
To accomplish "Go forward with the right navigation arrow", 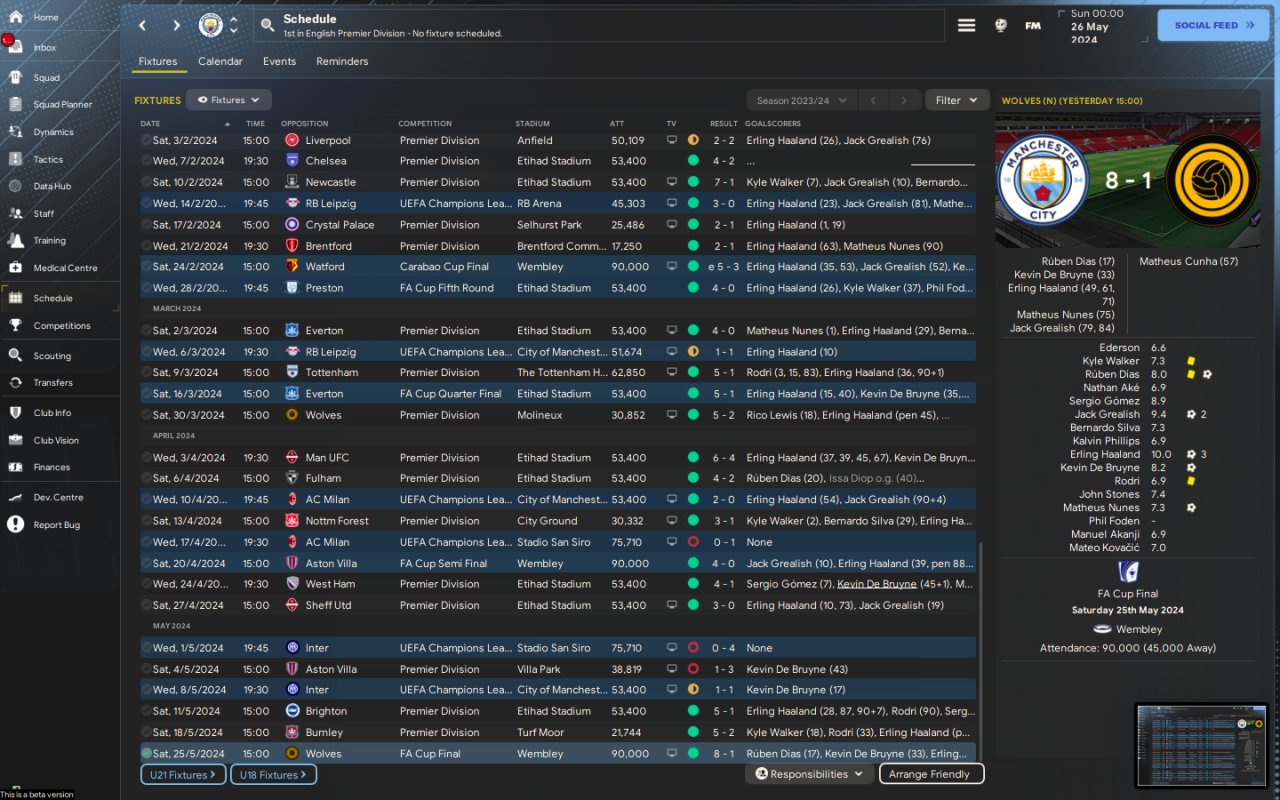I will pyautogui.click(x=177, y=25).
